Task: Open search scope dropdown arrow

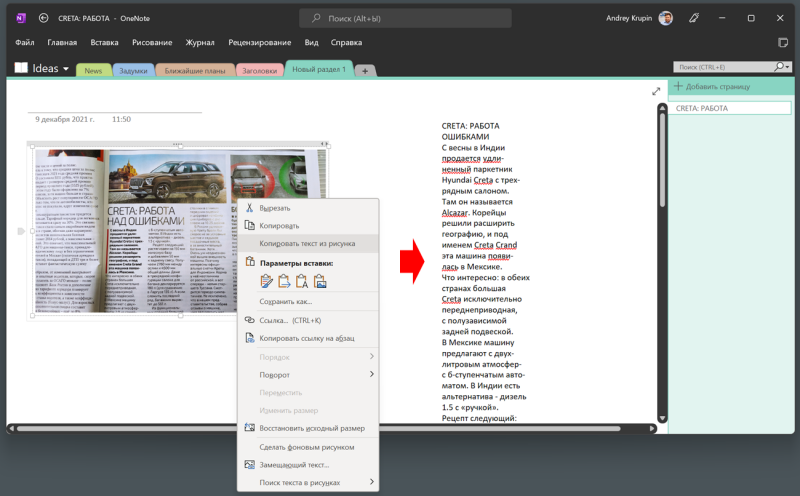Action: 786,66
